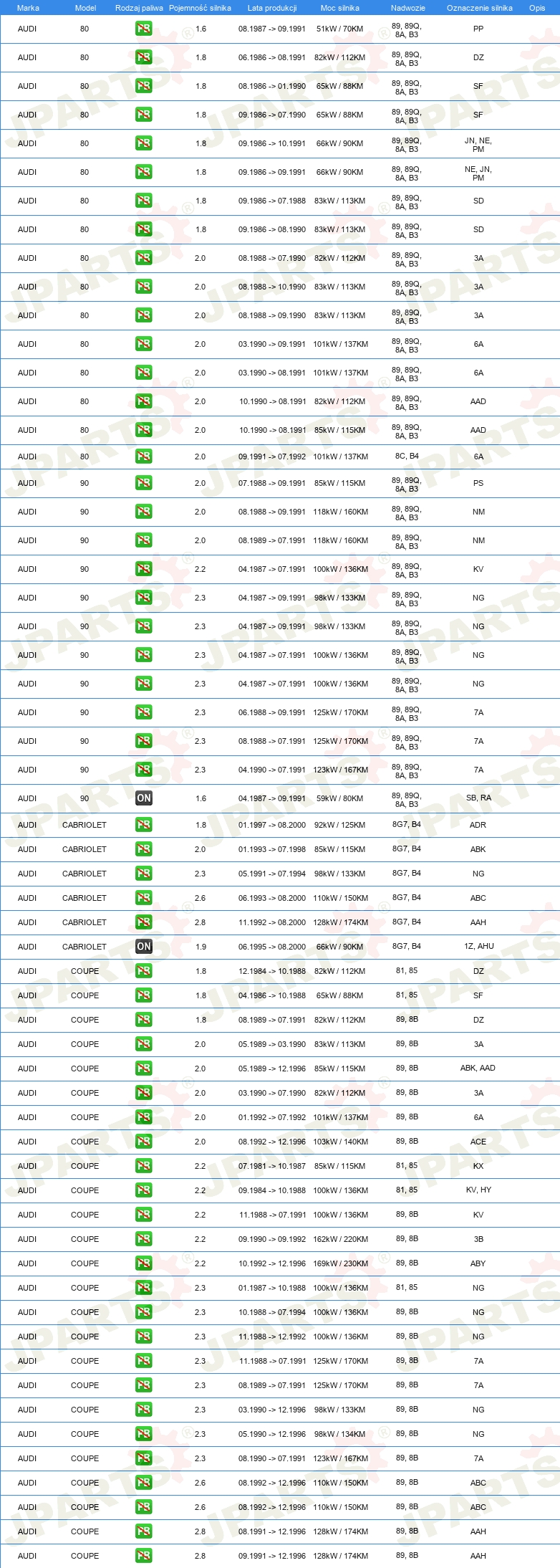Click production dates 10.1992 -> 12.1996
This screenshot has width=560, height=1568.
[x=272, y=1263]
